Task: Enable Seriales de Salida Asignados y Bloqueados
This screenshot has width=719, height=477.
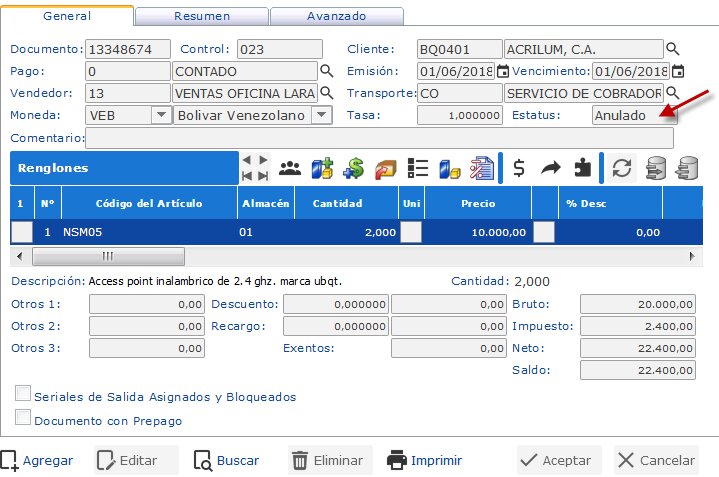Action: [22, 394]
